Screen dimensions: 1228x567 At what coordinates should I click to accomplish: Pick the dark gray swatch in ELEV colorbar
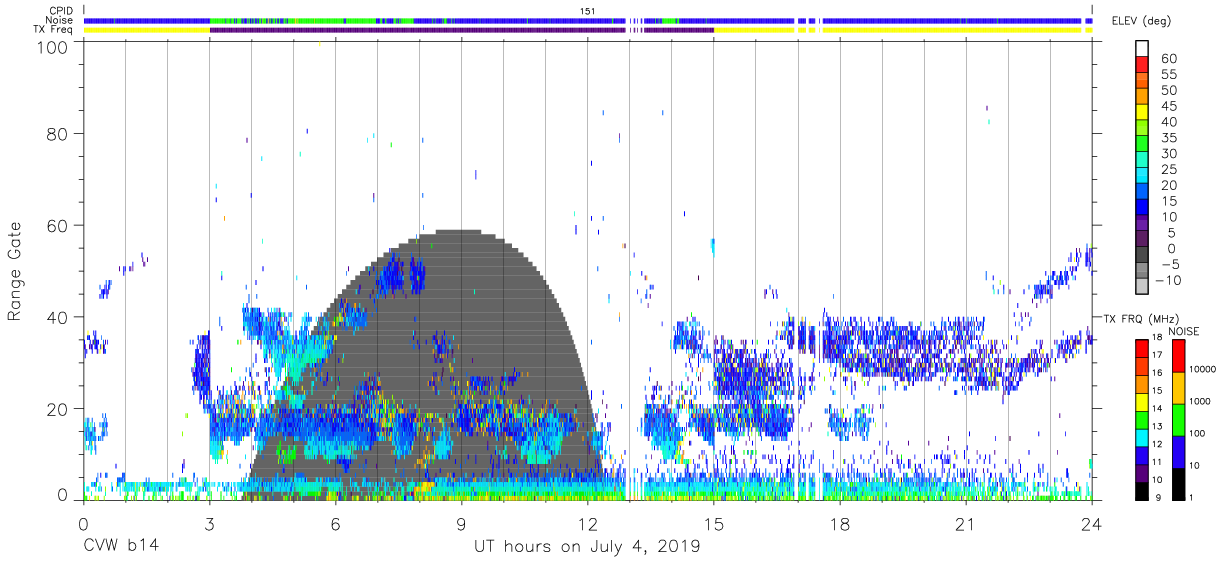coord(1143,256)
